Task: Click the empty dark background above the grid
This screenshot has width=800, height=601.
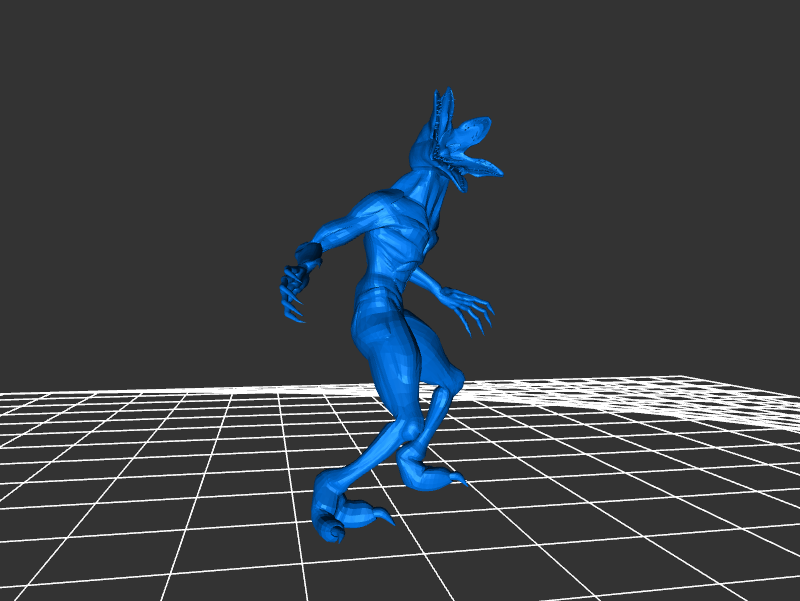Action: pyautogui.click(x=150, y=150)
